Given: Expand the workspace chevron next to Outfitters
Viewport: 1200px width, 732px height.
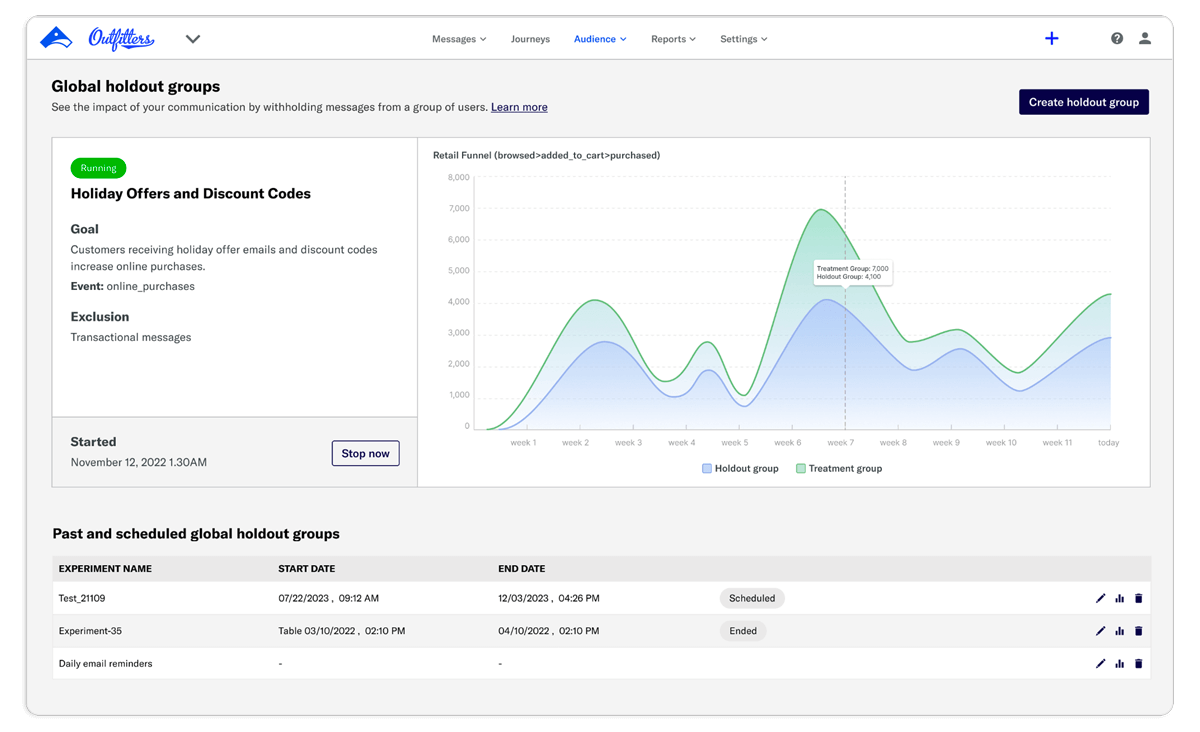Looking at the screenshot, I should (x=193, y=39).
